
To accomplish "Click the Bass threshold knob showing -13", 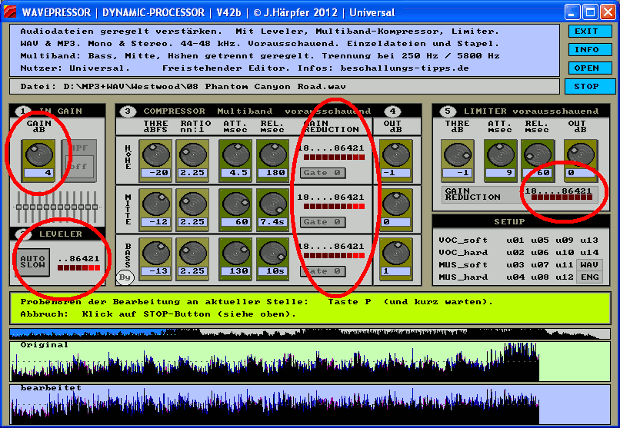I will 156,253.
